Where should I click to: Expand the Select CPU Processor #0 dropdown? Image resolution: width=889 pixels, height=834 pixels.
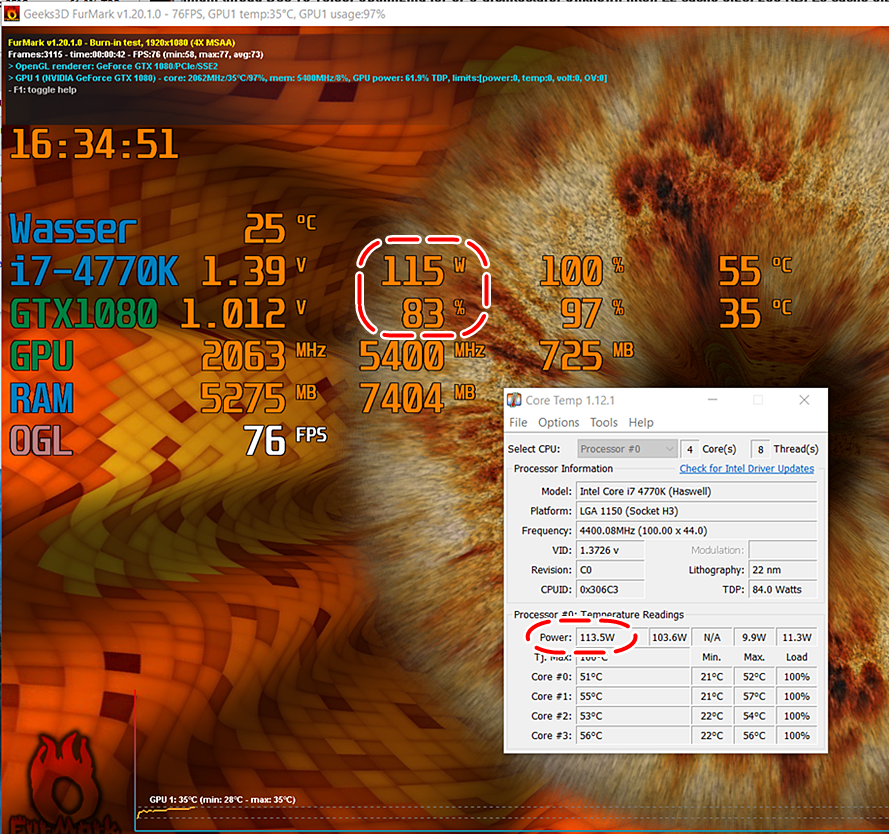627,449
